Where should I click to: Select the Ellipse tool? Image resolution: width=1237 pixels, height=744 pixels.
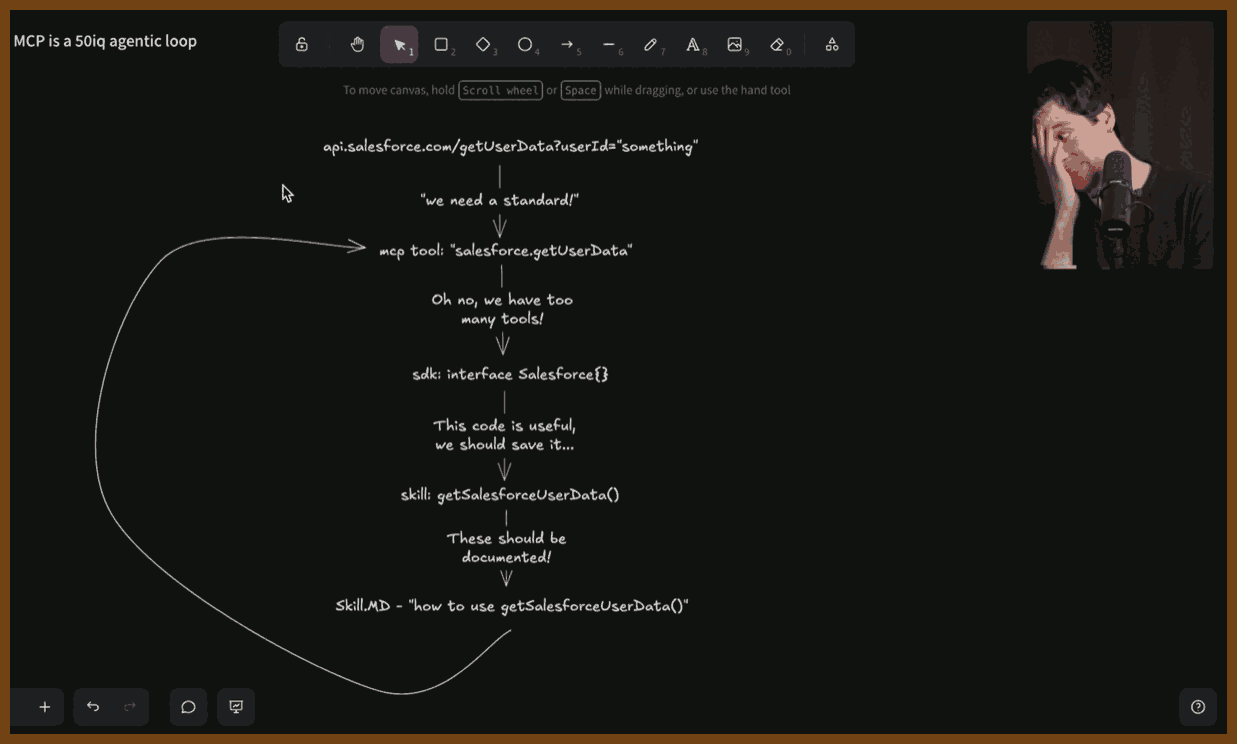tap(525, 45)
